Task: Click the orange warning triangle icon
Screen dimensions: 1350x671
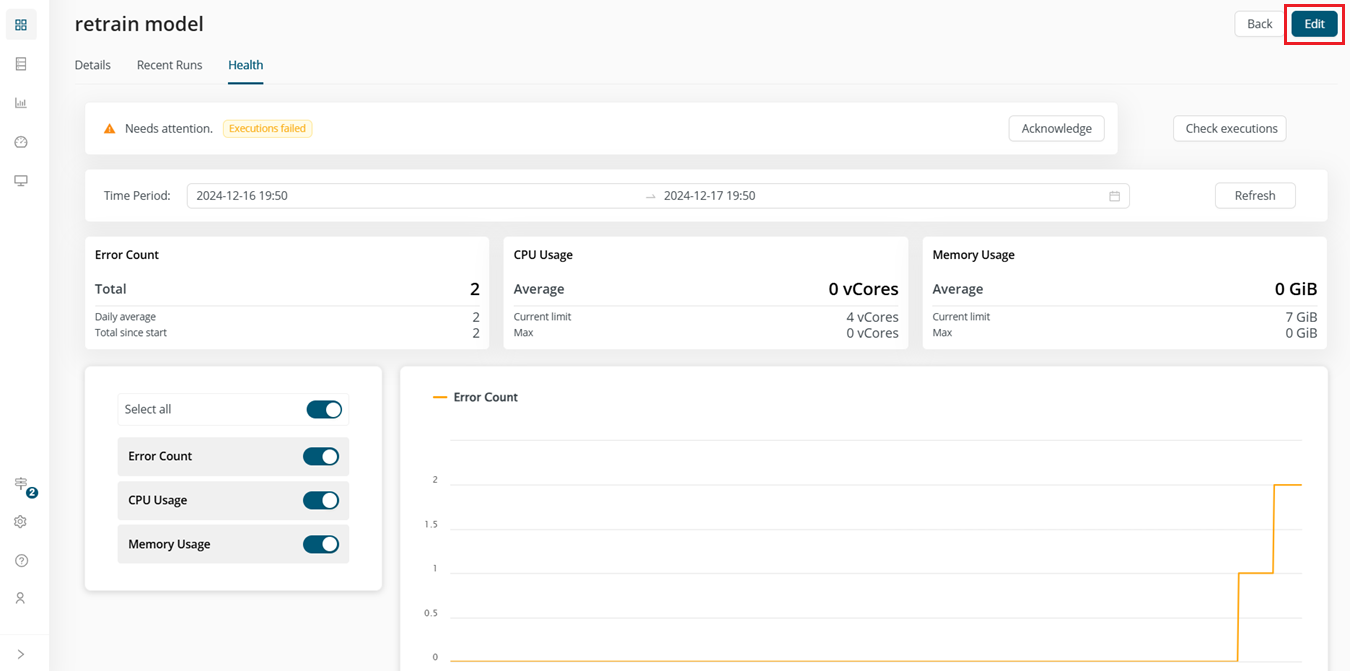Action: pos(110,129)
